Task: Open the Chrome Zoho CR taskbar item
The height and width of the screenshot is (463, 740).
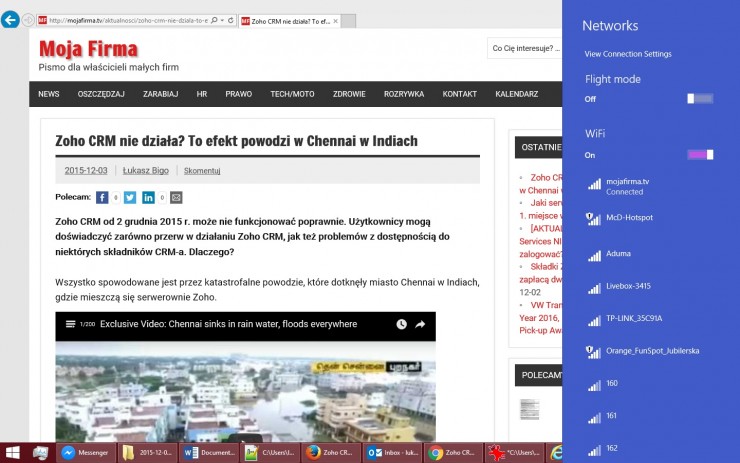Action: [x=454, y=453]
